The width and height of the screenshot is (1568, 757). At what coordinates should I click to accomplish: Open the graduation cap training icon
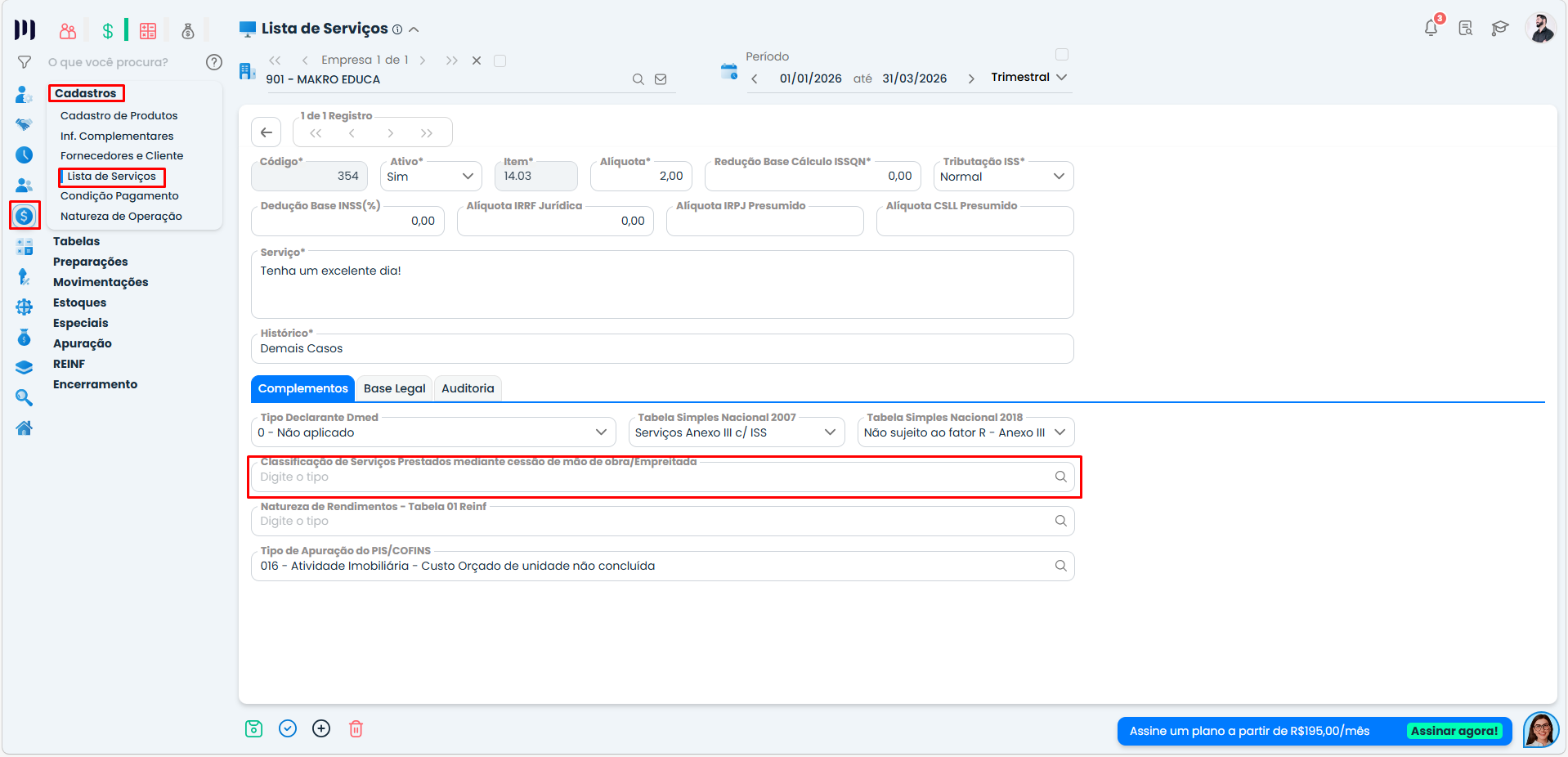pos(1499,28)
